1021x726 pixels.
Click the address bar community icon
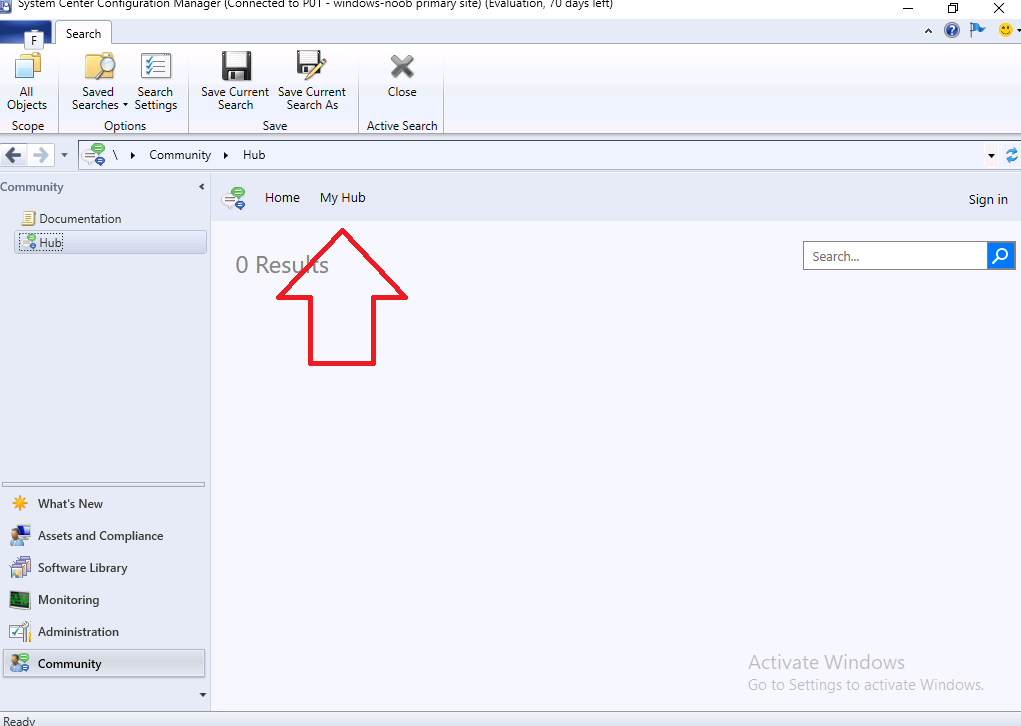94,155
